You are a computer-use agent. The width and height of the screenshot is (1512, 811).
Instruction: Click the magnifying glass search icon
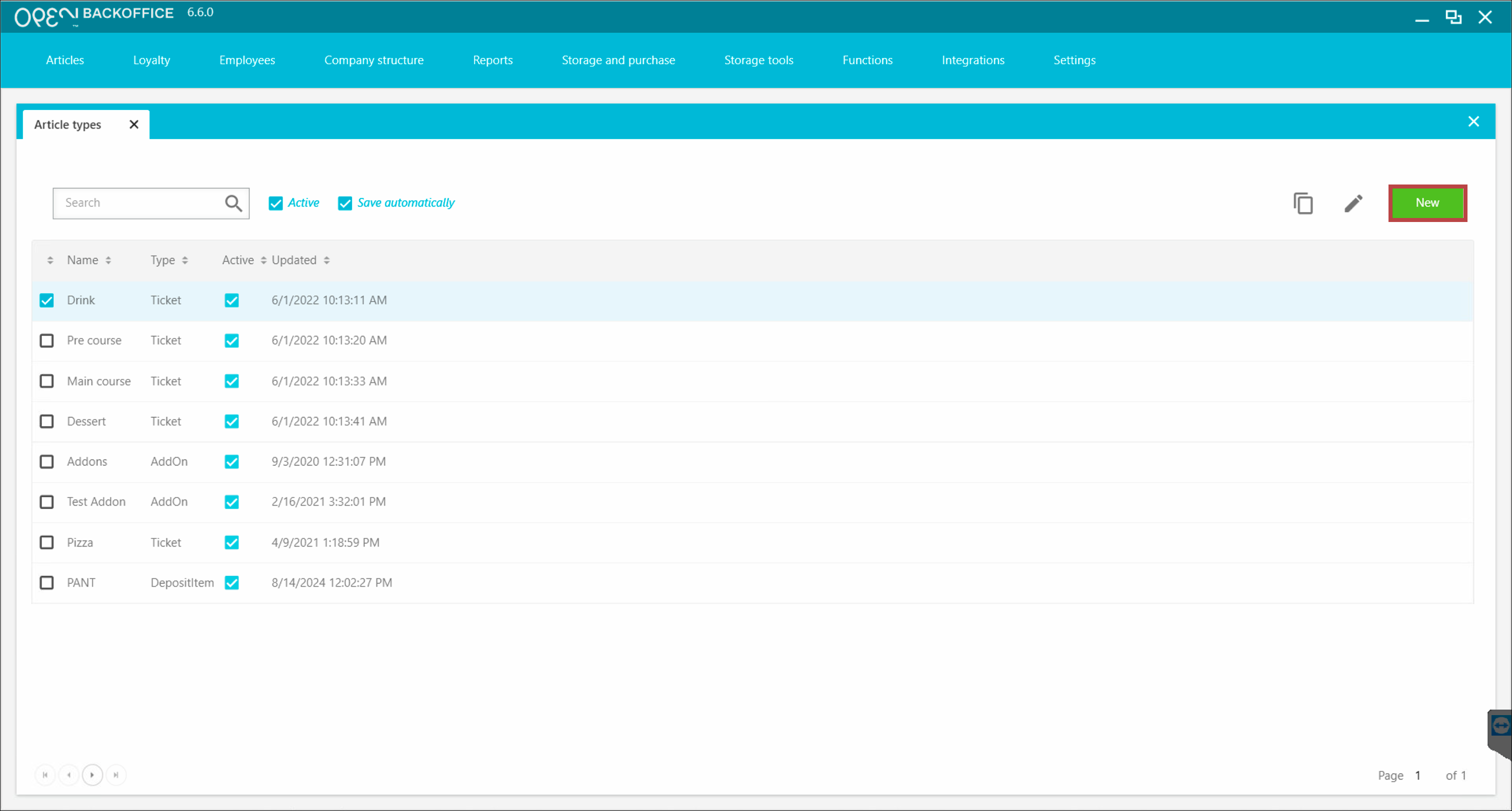[233, 203]
